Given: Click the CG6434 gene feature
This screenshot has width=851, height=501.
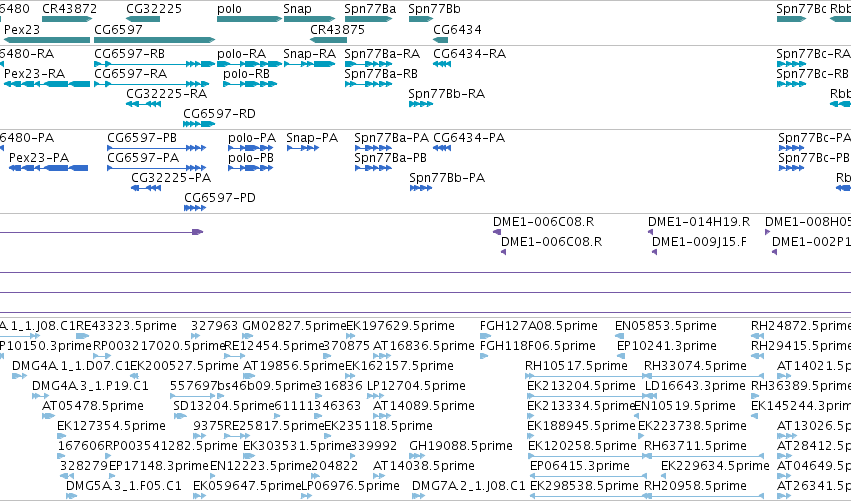Looking at the screenshot, I should tap(441, 40).
